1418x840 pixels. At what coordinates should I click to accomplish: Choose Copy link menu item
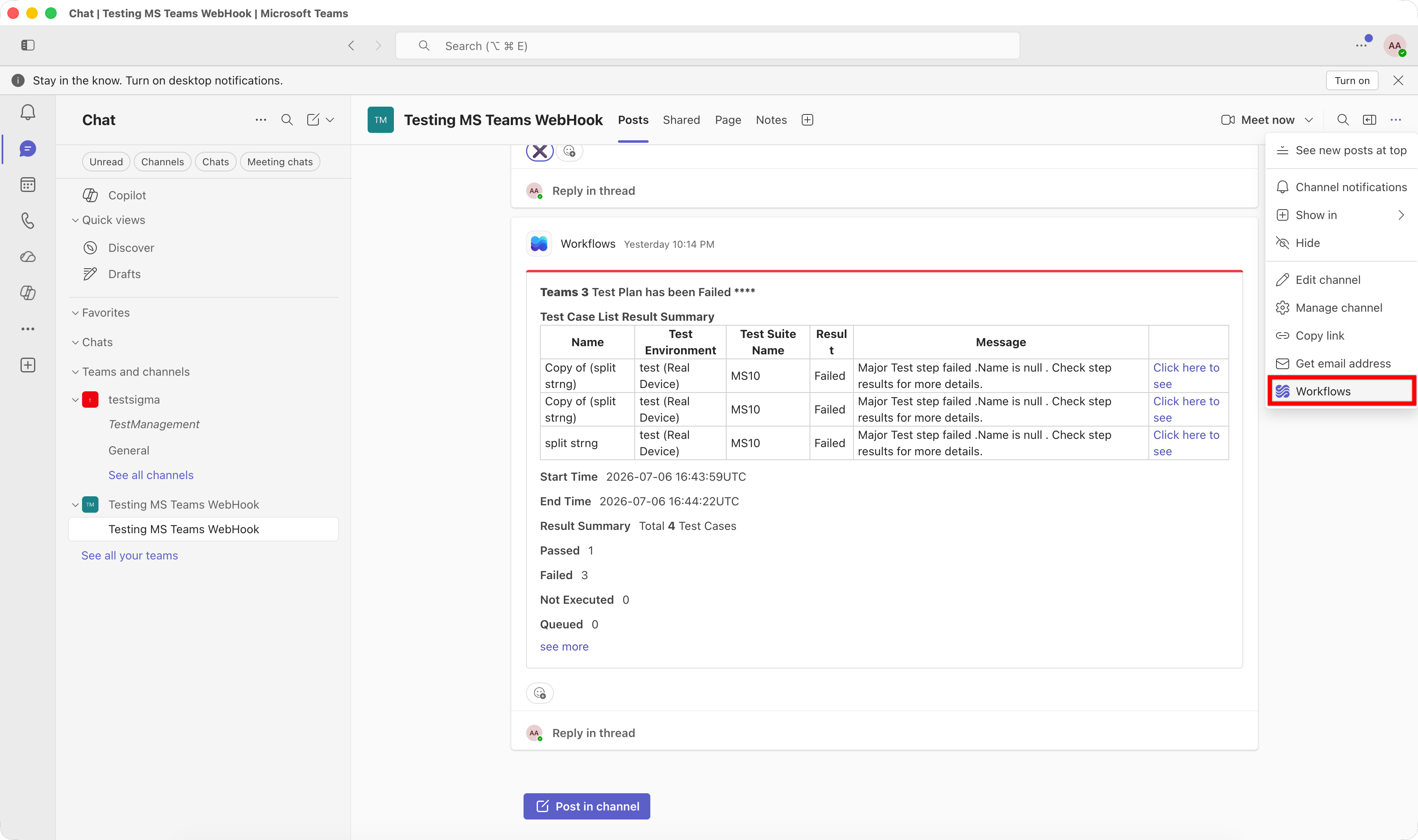tap(1340, 336)
